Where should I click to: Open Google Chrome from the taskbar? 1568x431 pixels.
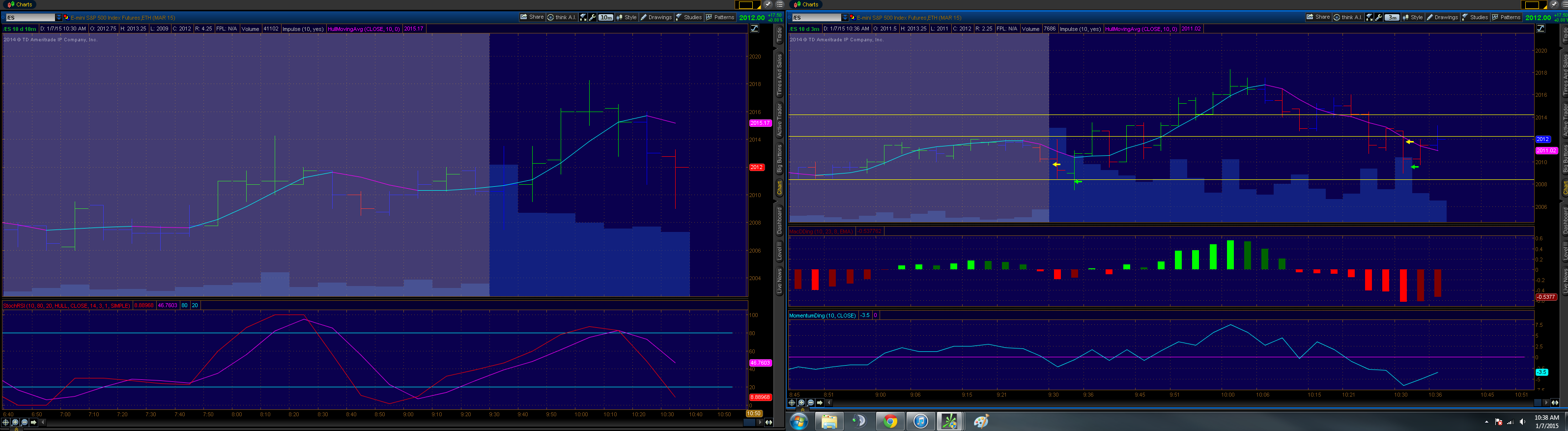click(890, 421)
